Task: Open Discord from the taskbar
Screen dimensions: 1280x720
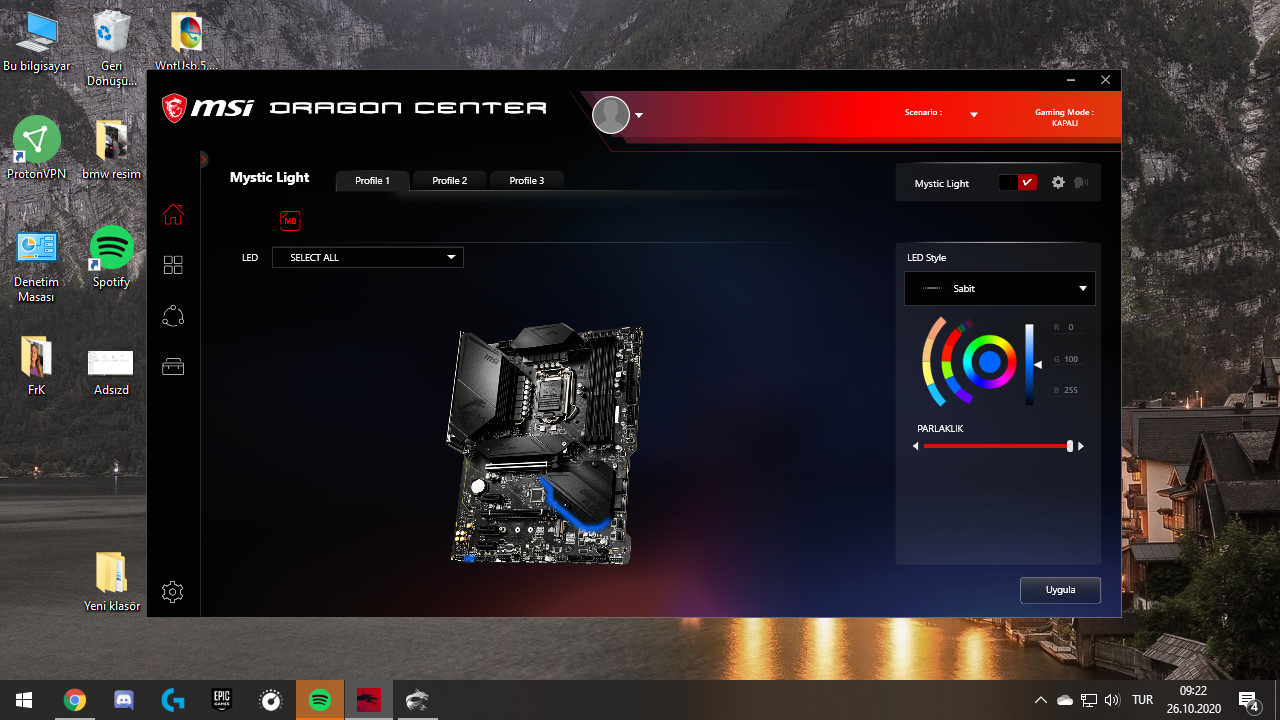Action: click(123, 700)
